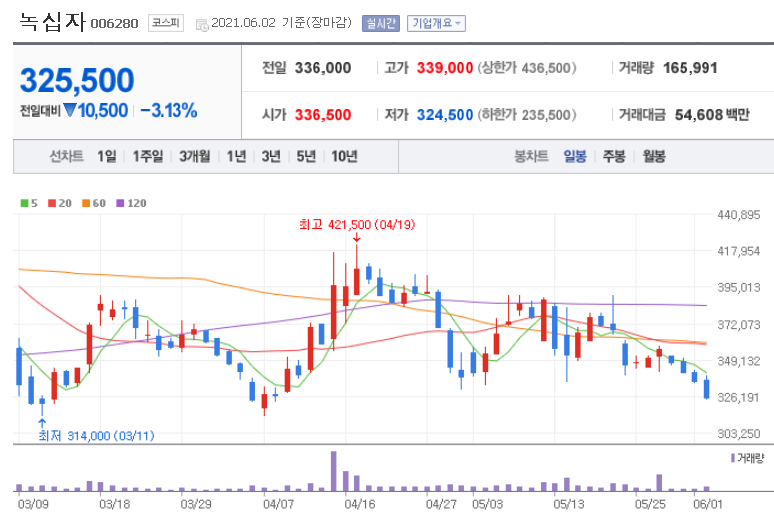Select the 3년 line chart period
This screenshot has height=523, width=774.
point(271,156)
